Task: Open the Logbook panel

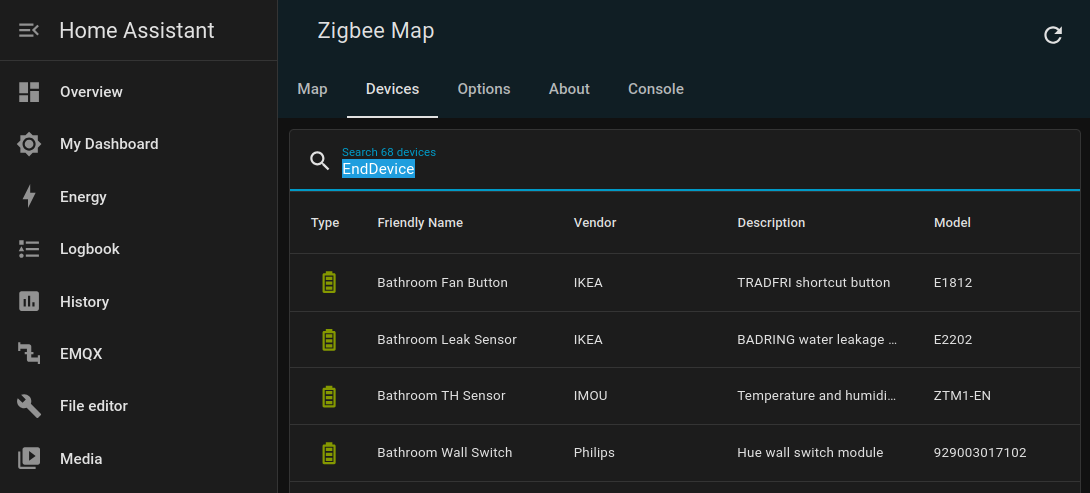Action: 89,249
